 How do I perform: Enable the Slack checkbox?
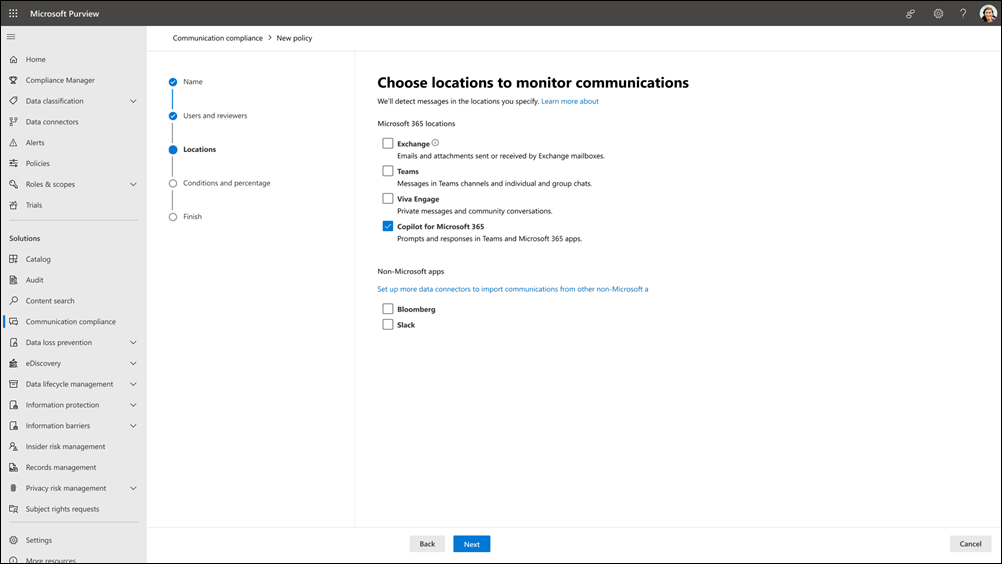pos(387,324)
